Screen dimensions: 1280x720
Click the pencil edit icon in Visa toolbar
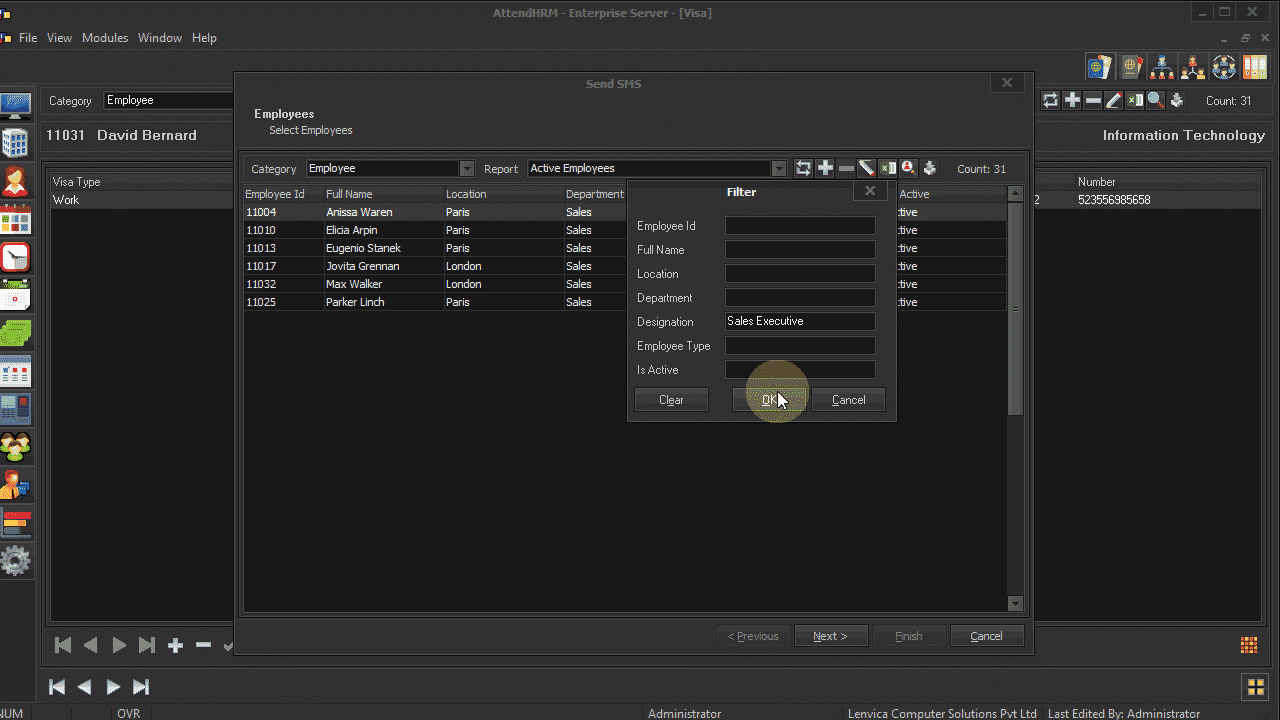click(1114, 100)
